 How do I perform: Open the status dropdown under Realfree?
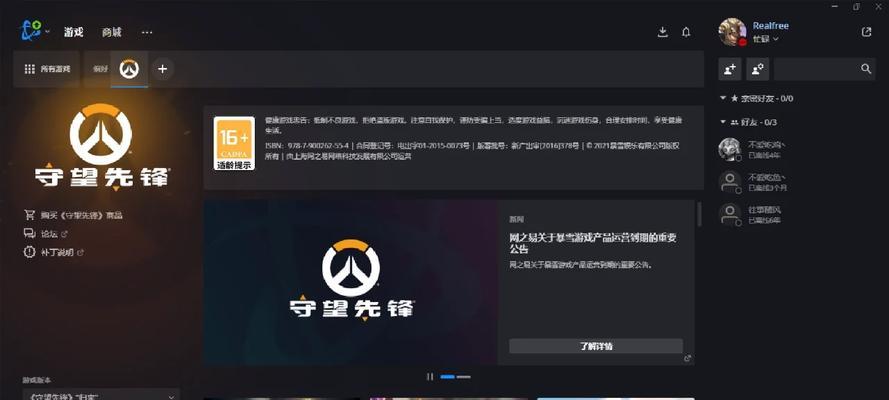click(x=765, y=39)
